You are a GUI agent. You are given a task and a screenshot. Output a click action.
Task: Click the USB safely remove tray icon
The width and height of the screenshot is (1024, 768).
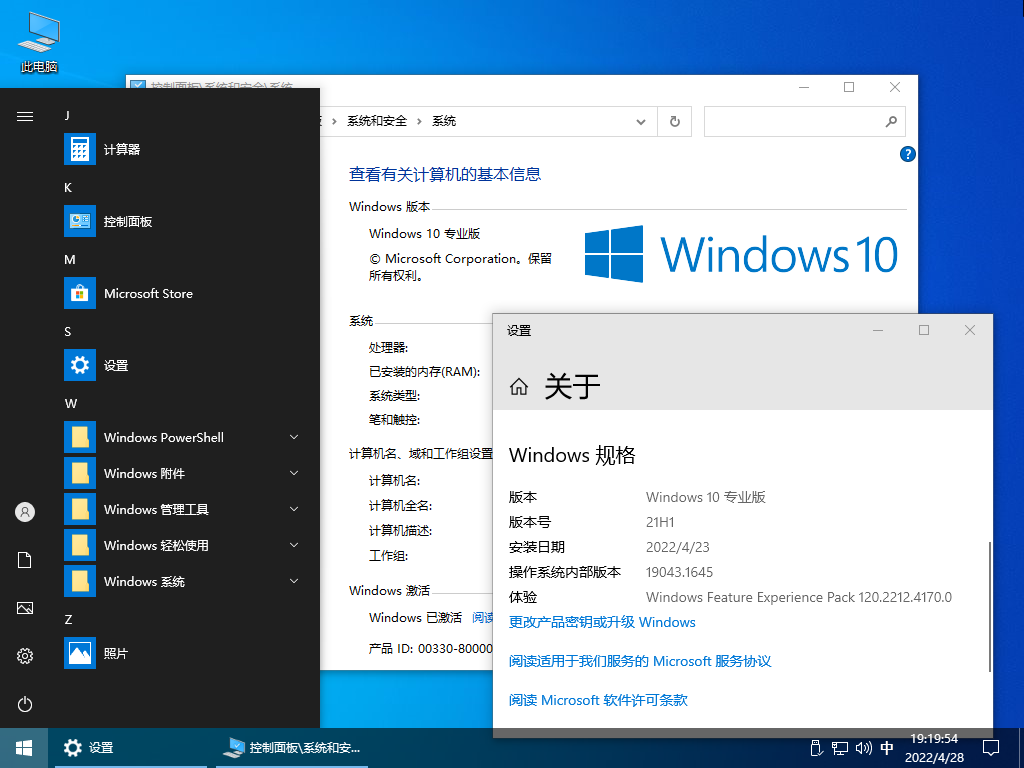[x=815, y=748]
